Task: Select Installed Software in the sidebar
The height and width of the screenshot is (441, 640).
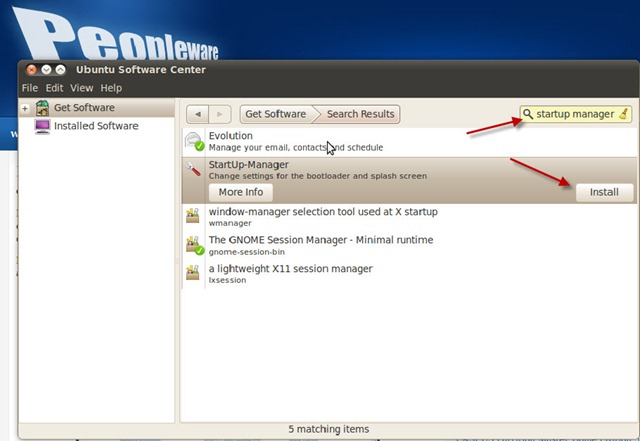Action: (97, 126)
